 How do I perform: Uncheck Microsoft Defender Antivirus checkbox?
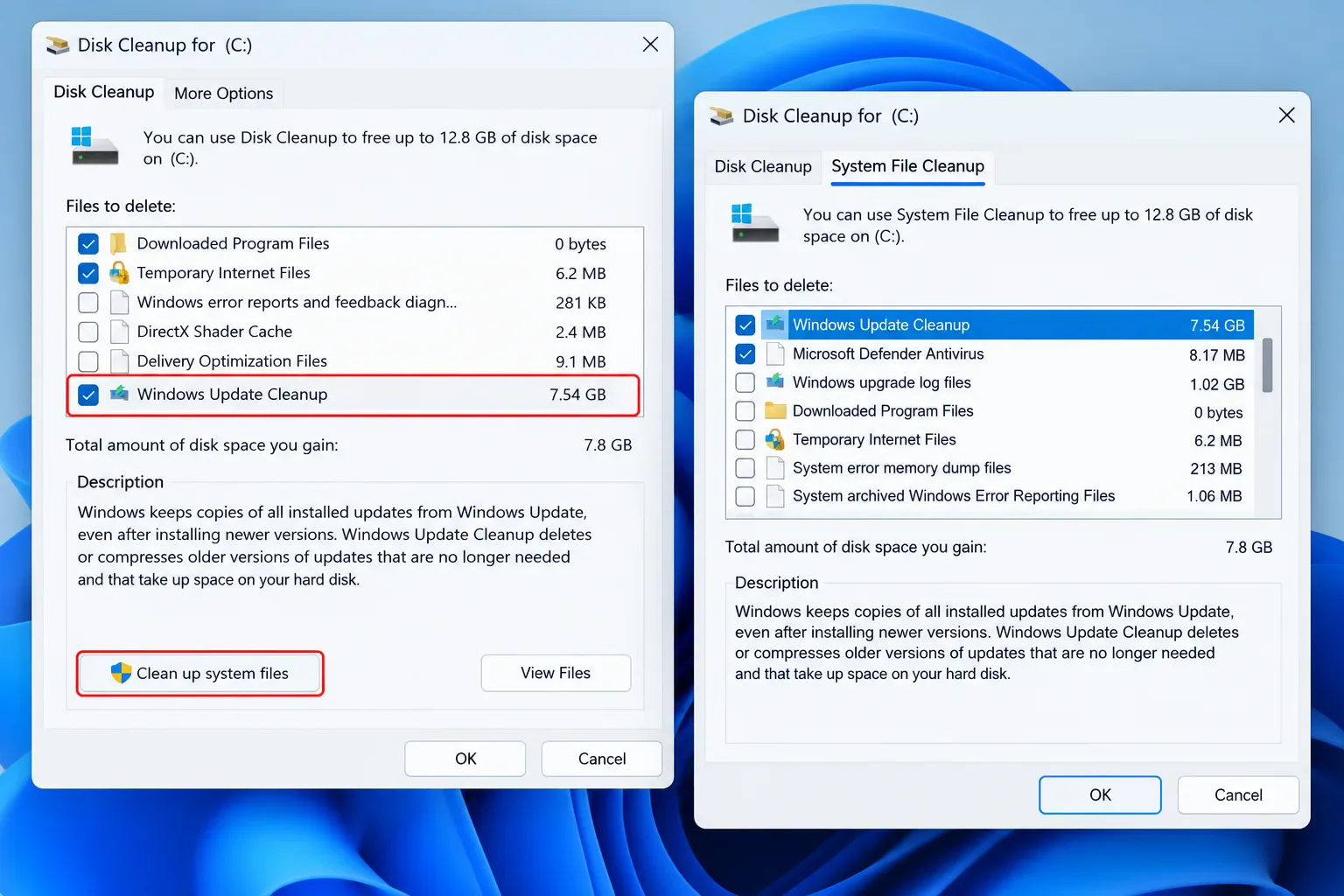(x=745, y=353)
